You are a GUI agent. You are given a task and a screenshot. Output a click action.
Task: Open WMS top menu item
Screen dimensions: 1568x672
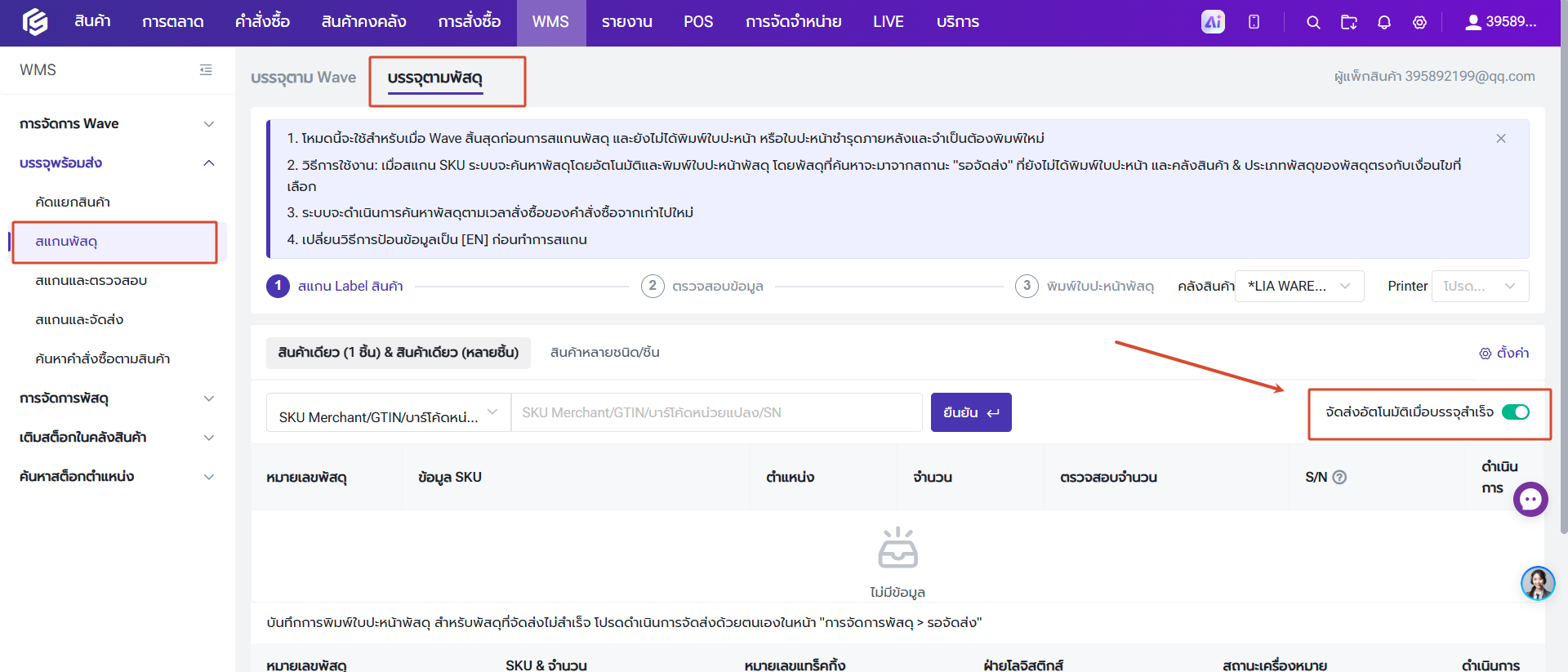coord(550,22)
